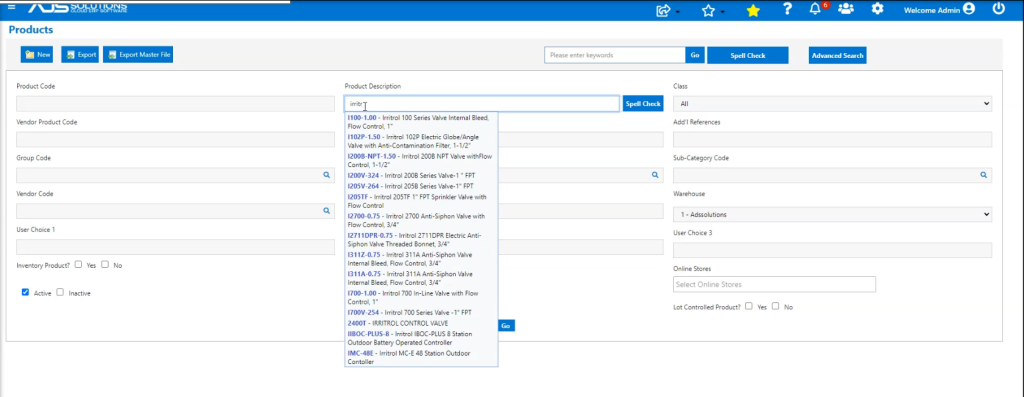1024x397 pixels.
Task: Click the Vendor Code field
Action: 176,211
